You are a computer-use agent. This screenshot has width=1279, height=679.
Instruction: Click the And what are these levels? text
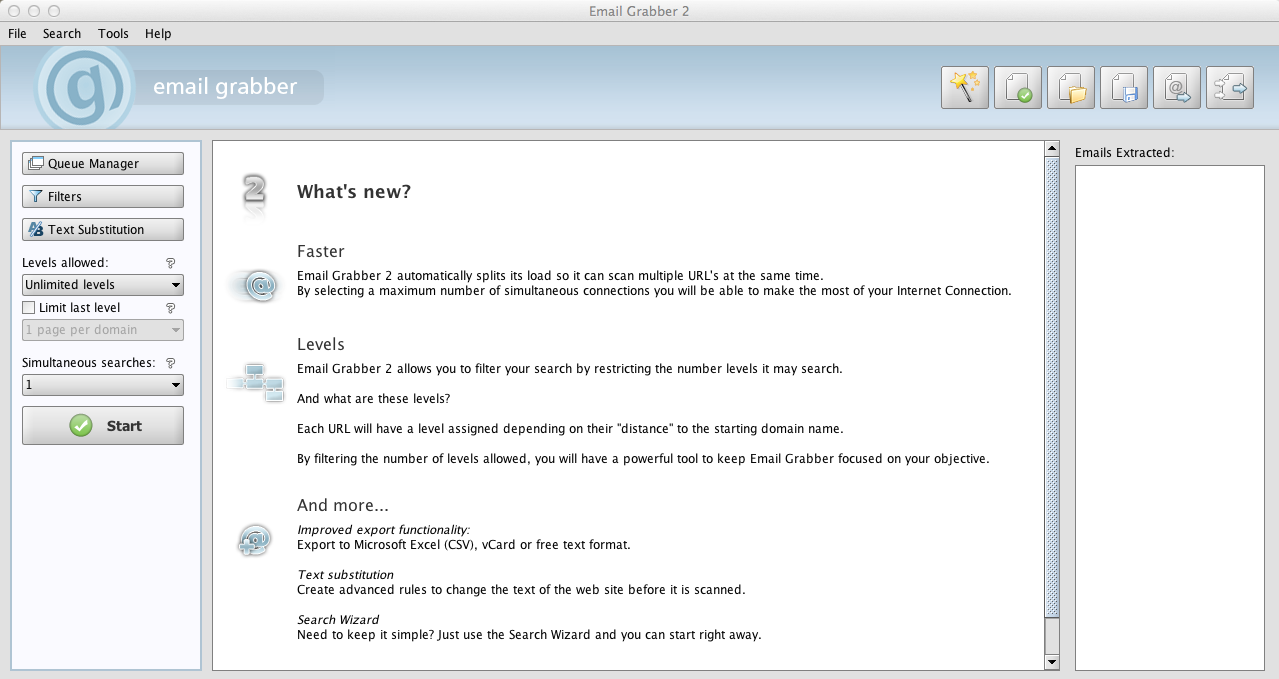374,398
